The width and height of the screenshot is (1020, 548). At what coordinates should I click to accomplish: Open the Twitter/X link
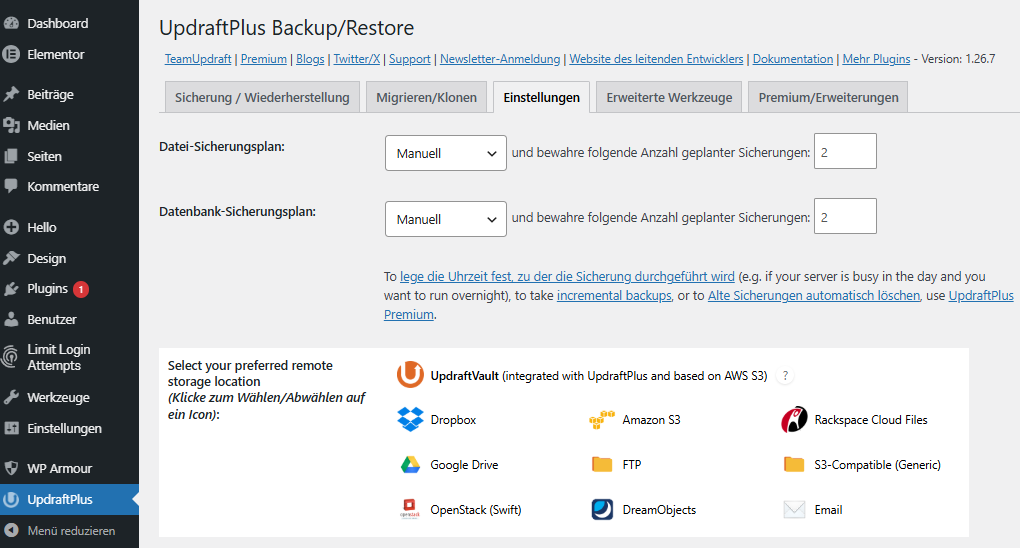pyautogui.click(x=356, y=59)
